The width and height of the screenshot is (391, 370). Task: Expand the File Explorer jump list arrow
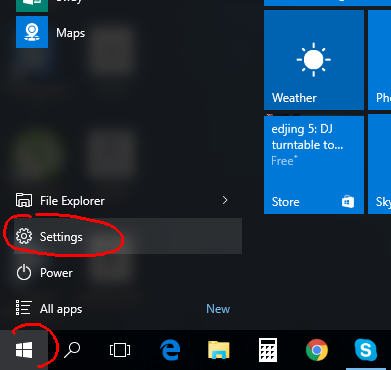pos(225,200)
